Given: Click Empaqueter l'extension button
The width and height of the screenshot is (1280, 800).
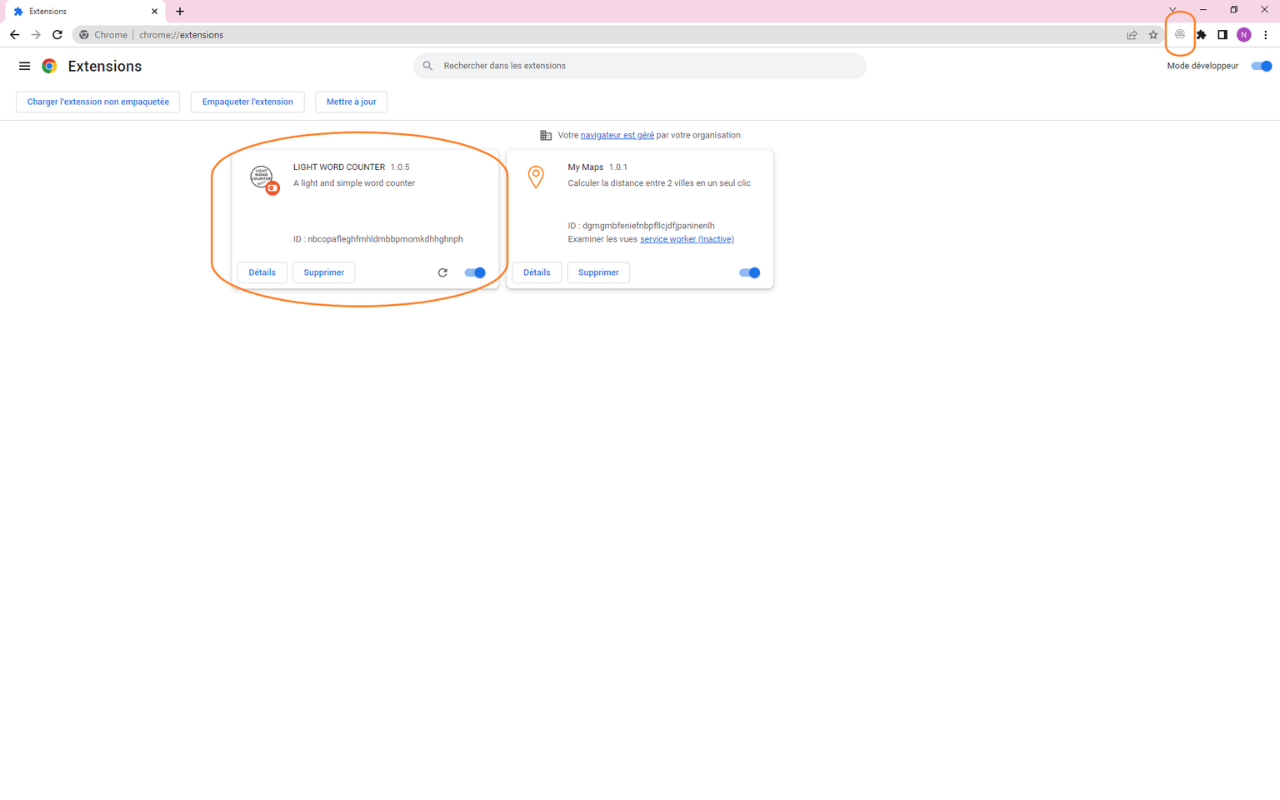Looking at the screenshot, I should (x=248, y=102).
